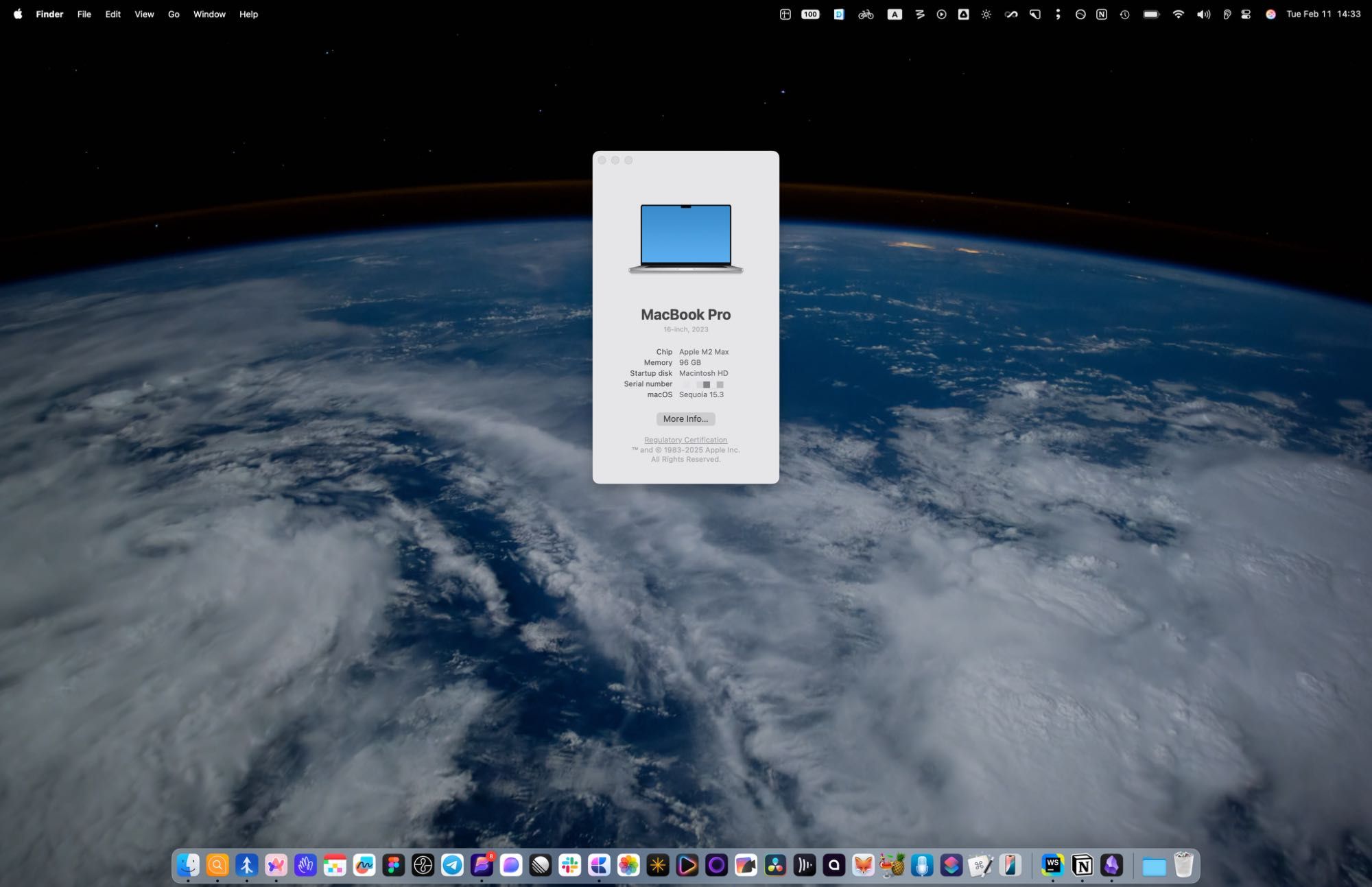The image size is (1372, 887).
Task: Open the orange magnifier app in Dock
Action: point(217,865)
